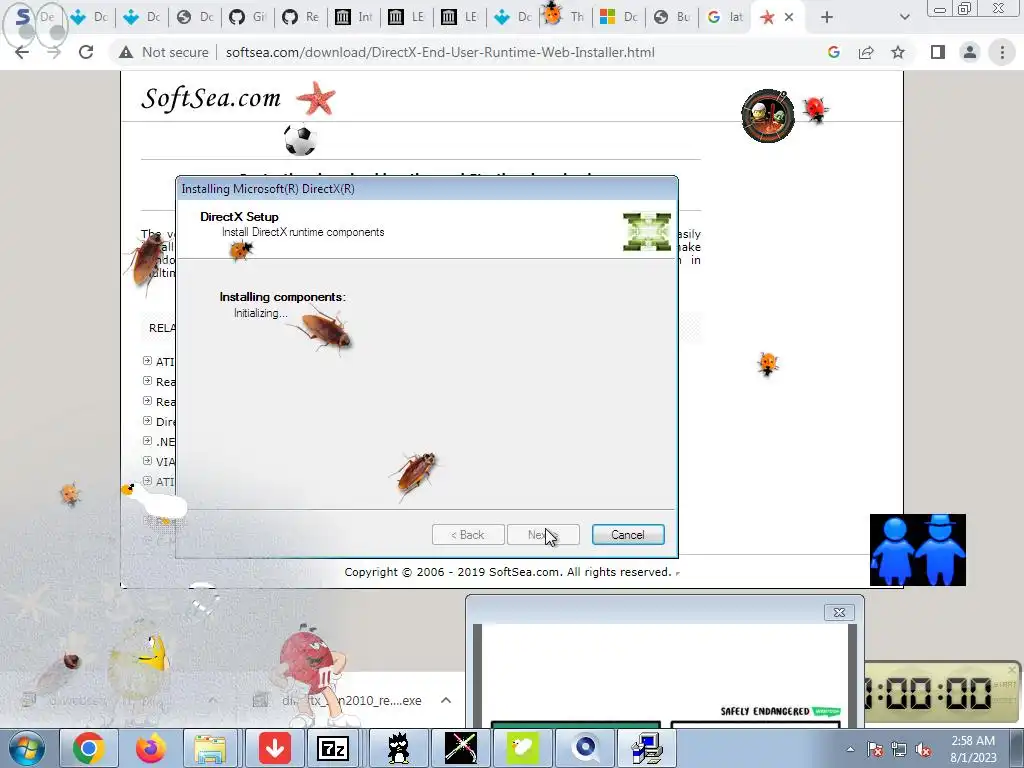
Task: Open Chrome's side panel
Action: (x=938, y=52)
